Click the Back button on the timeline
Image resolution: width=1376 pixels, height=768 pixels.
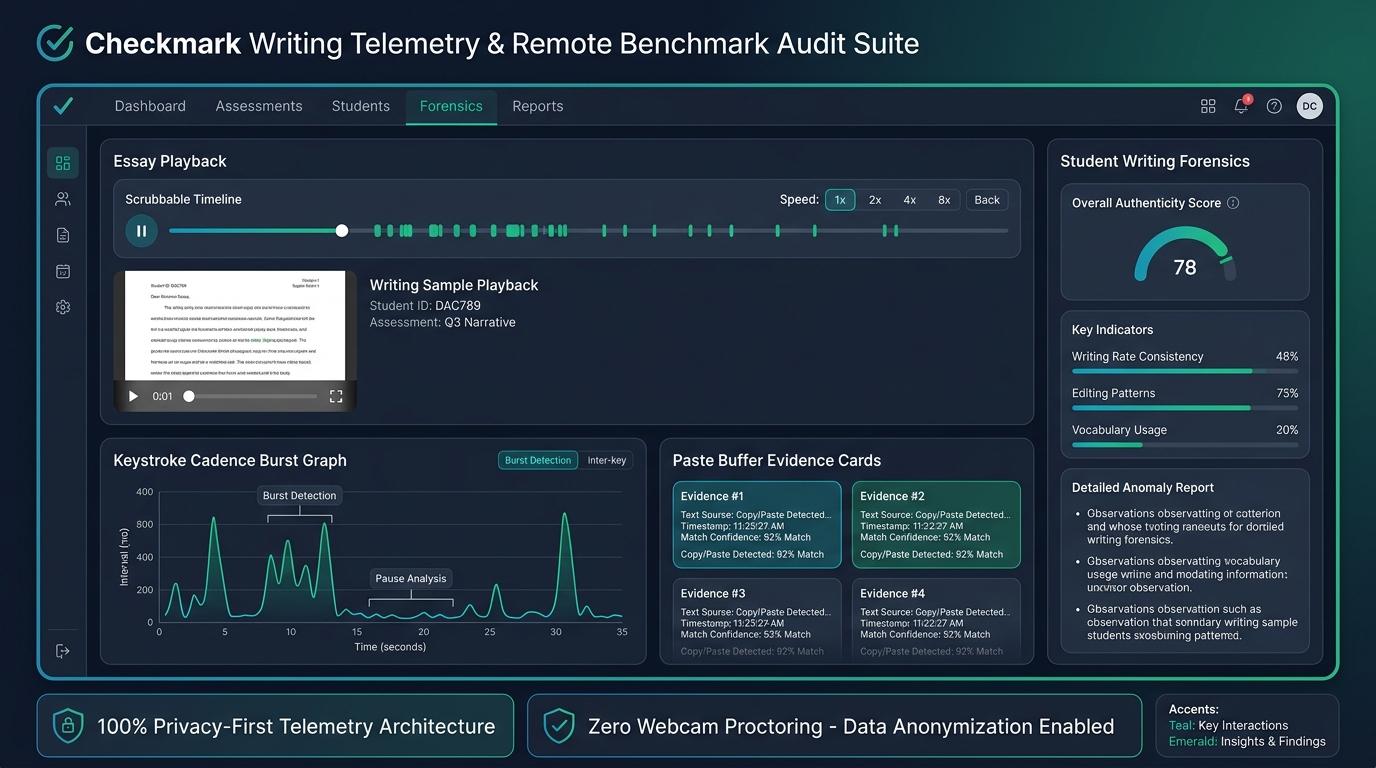pyautogui.click(x=987, y=200)
